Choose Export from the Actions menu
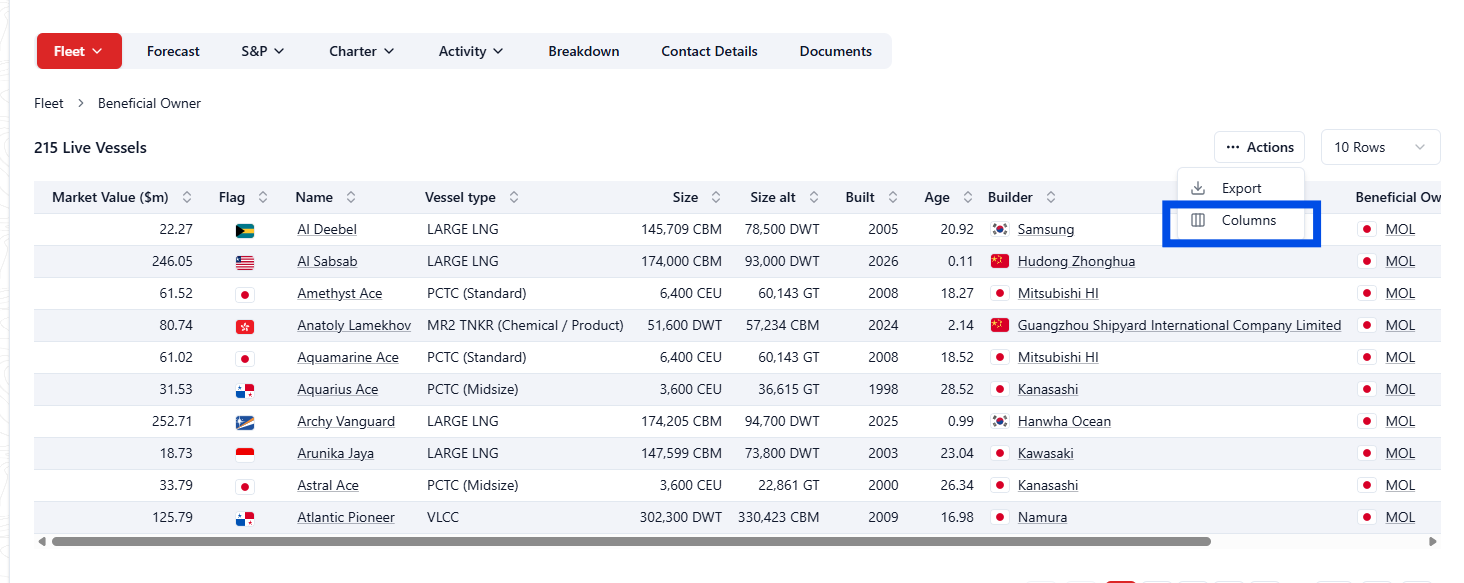1464x583 pixels. 1241,188
